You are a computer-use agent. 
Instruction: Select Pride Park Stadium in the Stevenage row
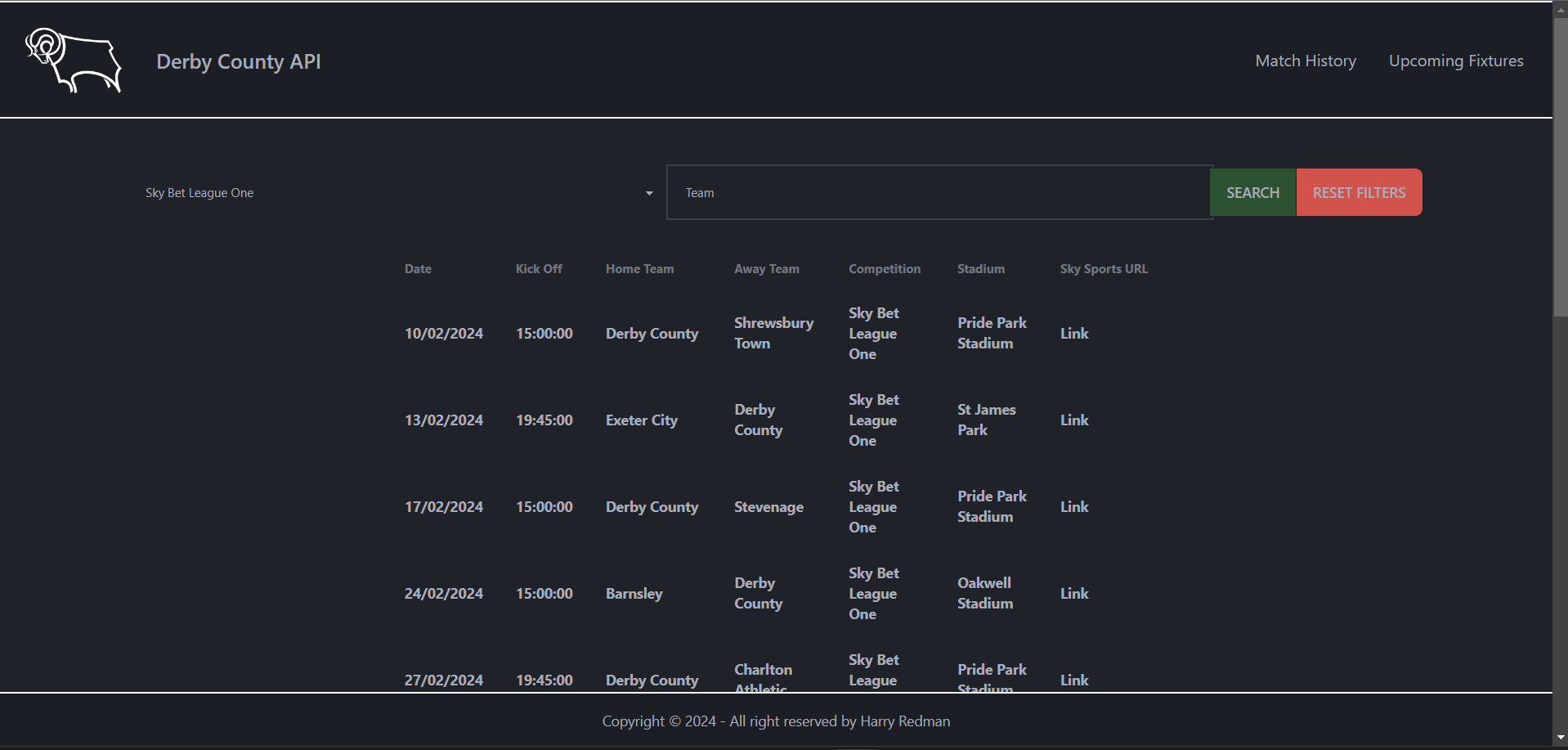[x=992, y=506]
